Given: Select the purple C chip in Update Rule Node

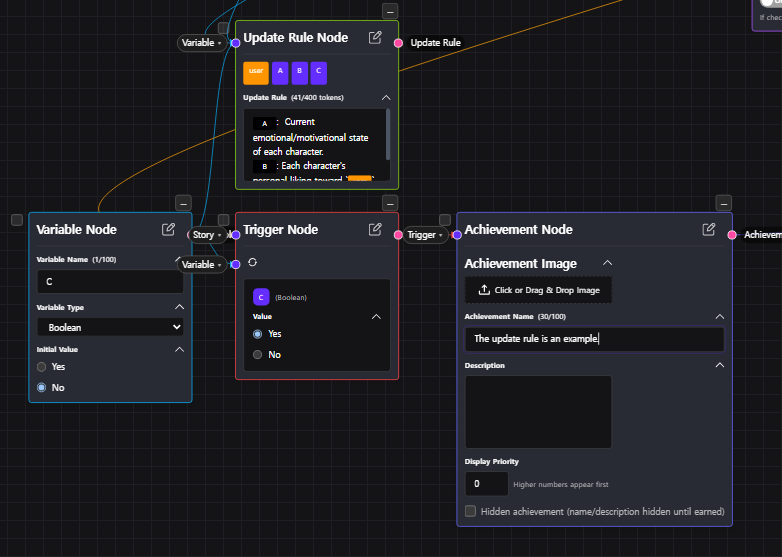Looking at the screenshot, I should [319, 73].
